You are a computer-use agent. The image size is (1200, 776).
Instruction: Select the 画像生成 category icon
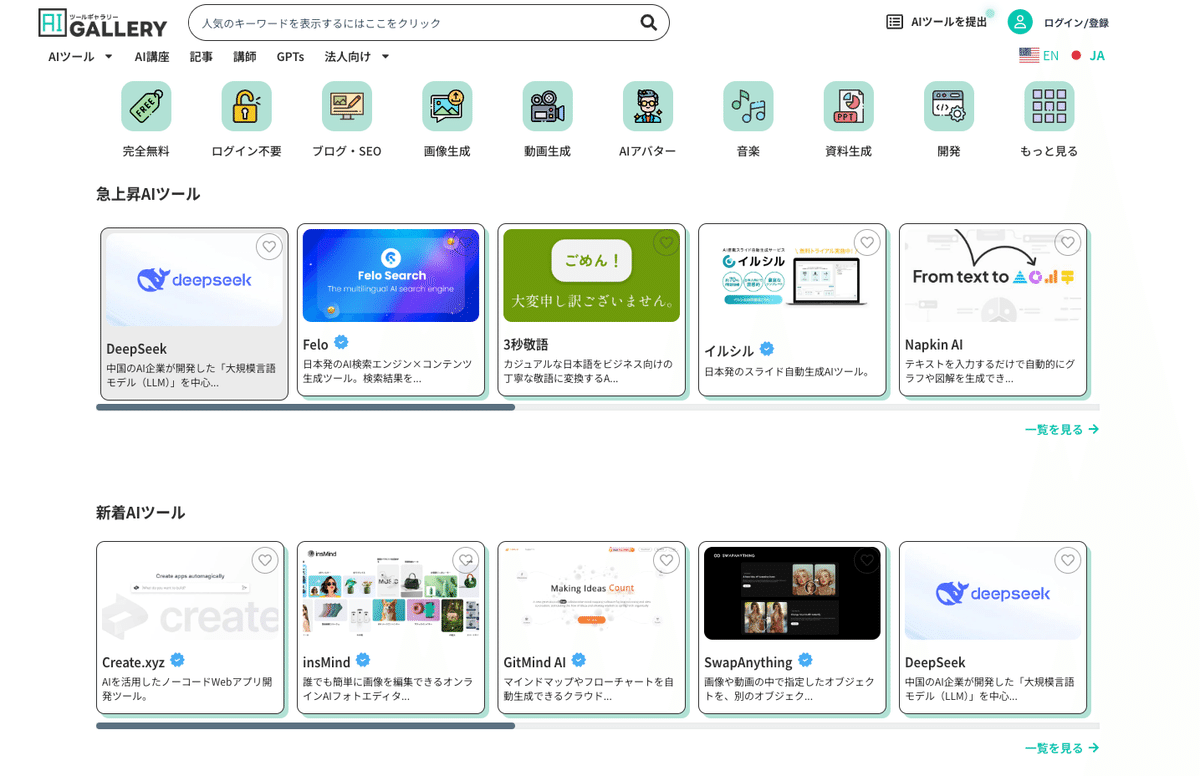pos(447,106)
